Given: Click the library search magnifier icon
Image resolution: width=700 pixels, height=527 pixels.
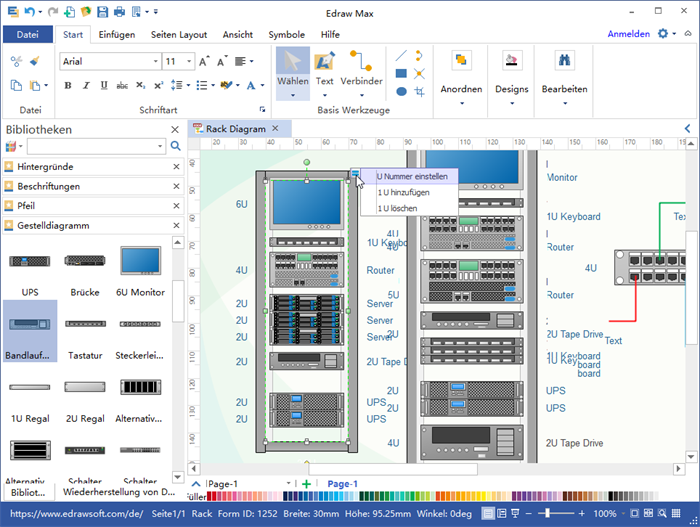Looking at the screenshot, I should [x=176, y=146].
